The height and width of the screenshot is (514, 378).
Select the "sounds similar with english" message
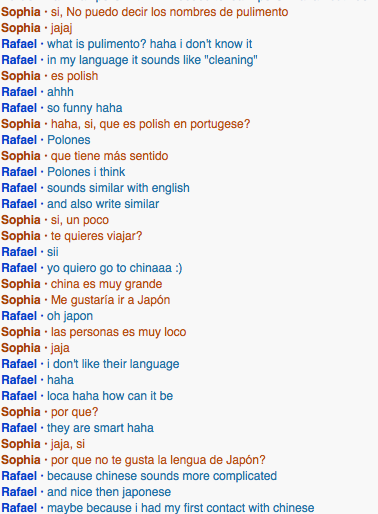point(118,188)
